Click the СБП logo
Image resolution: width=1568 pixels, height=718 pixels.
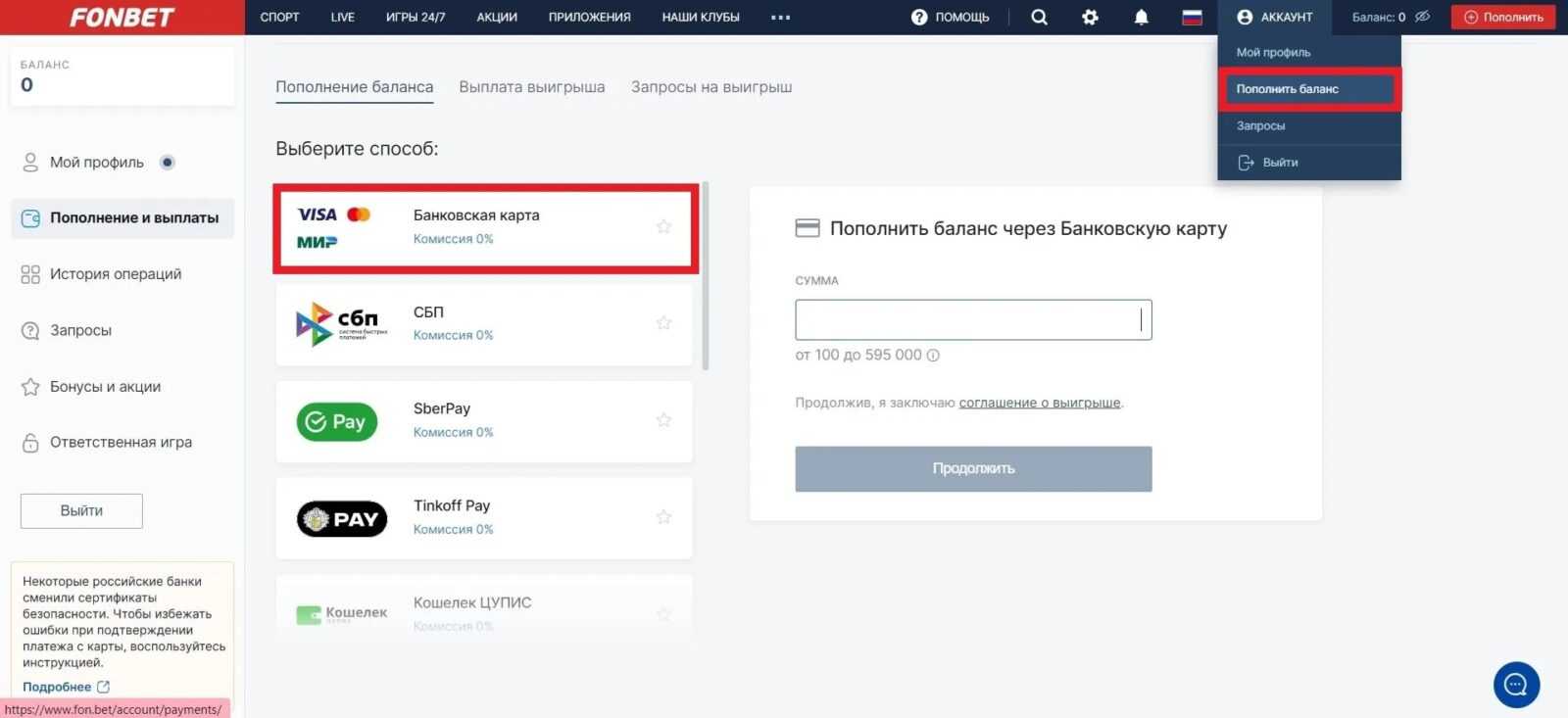tap(341, 323)
